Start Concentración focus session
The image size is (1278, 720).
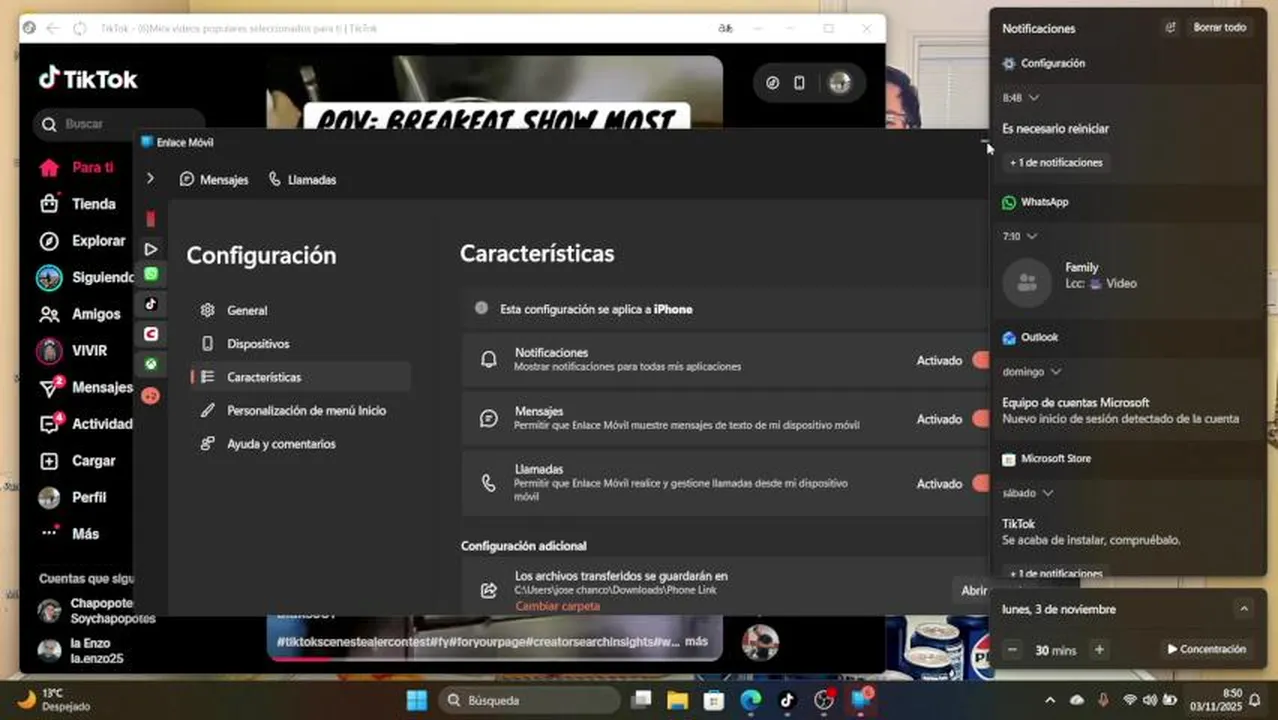(1206, 649)
